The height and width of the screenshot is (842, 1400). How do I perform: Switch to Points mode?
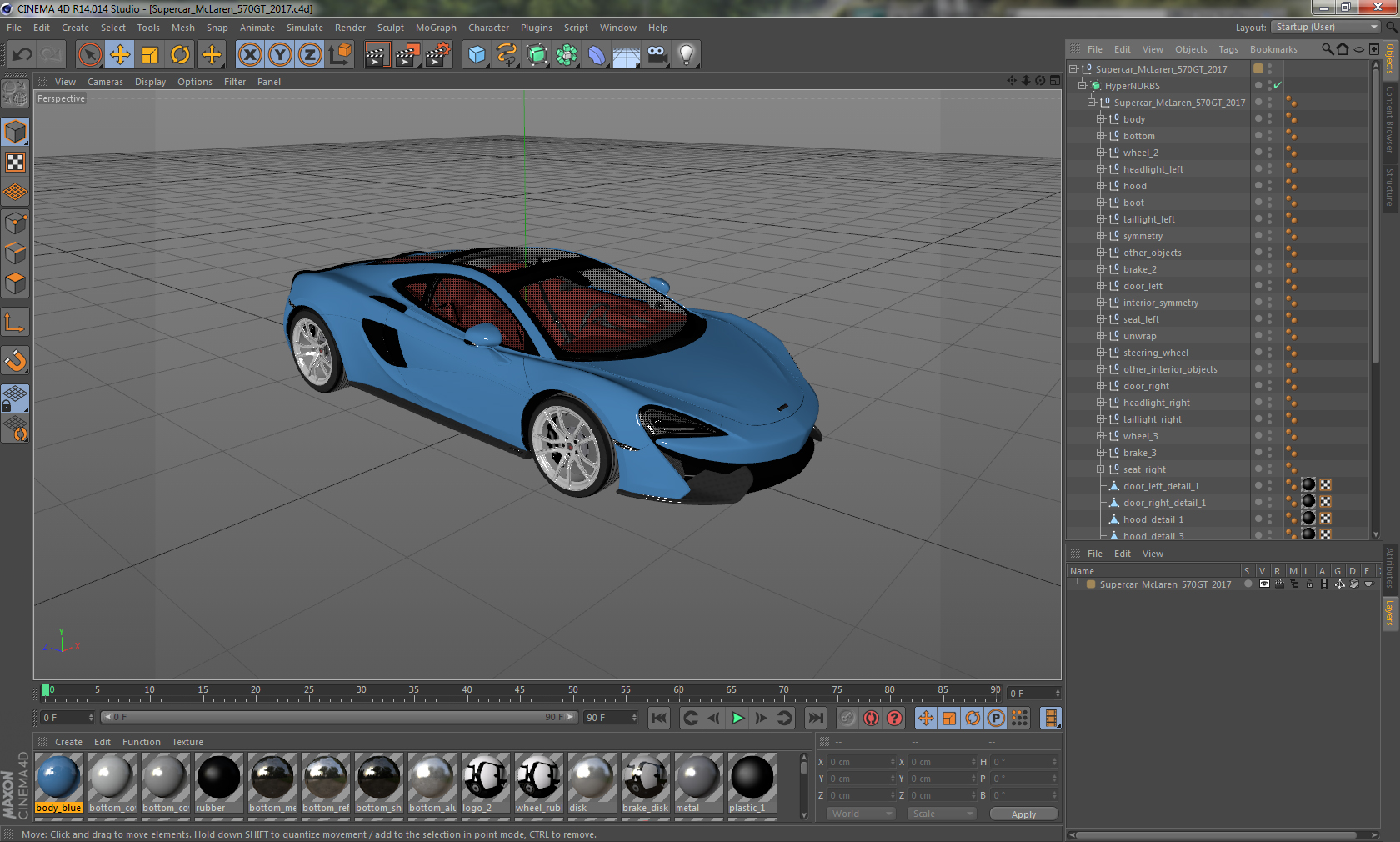tap(15, 223)
